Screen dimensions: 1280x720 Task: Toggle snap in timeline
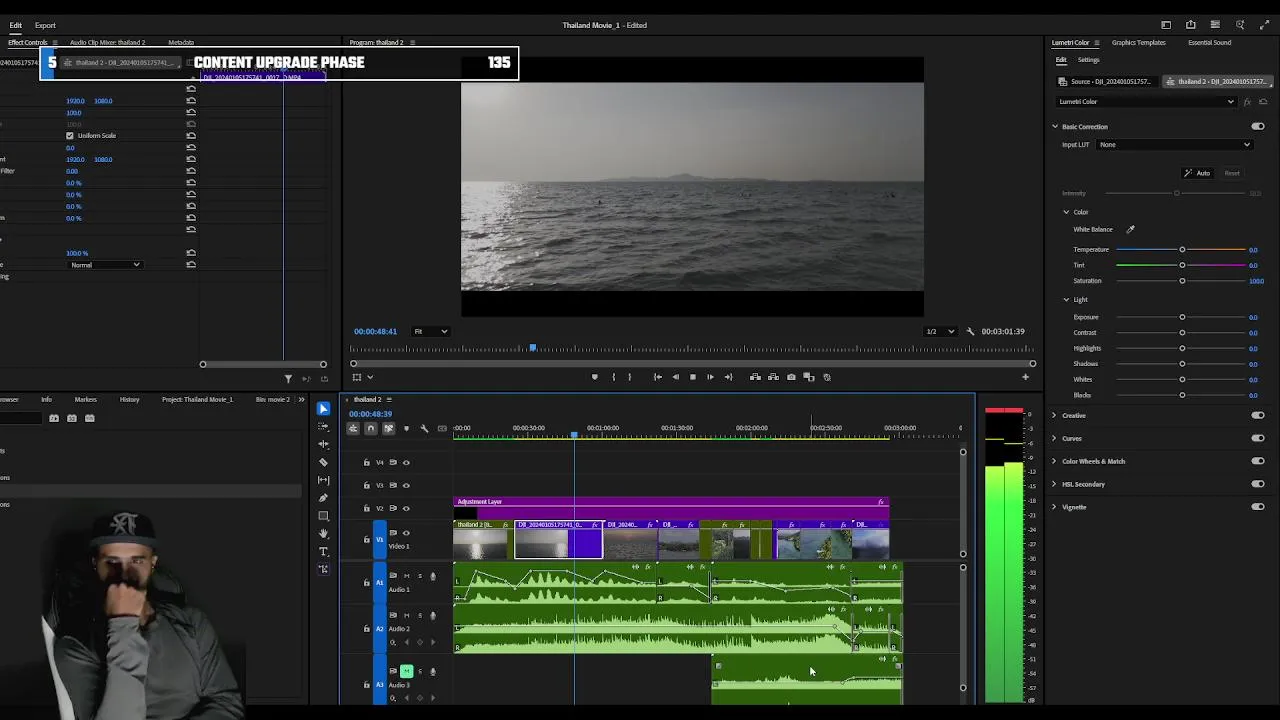371,429
